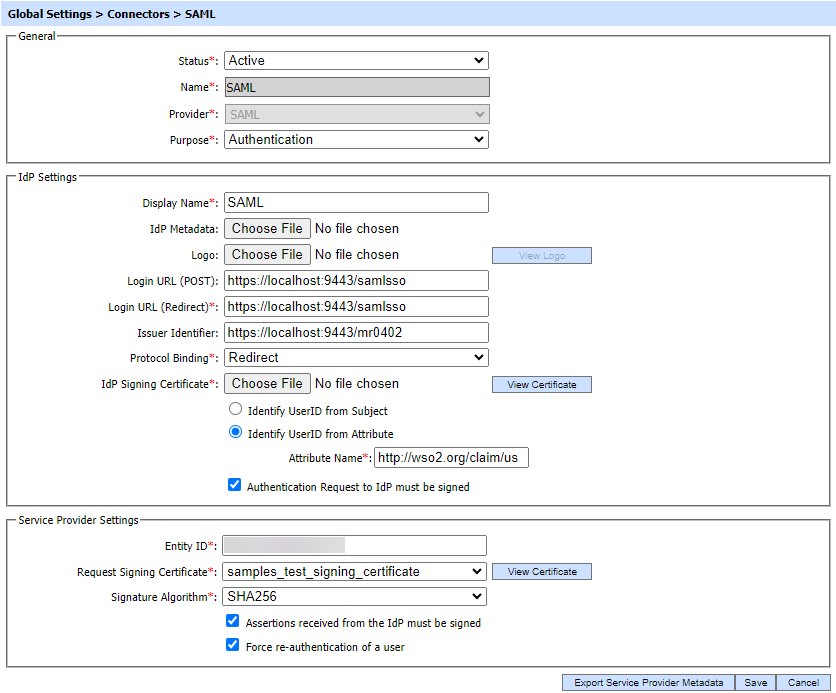The height and width of the screenshot is (693, 836).
Task: Select Identify UserID from Attribute
Action: (x=236, y=433)
